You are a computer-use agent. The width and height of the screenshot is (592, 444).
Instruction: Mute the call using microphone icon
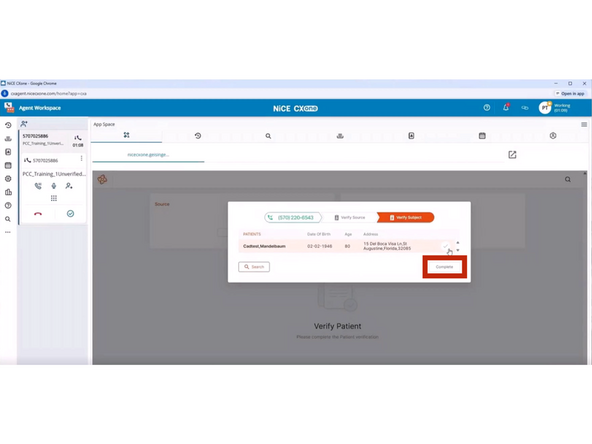click(x=54, y=186)
